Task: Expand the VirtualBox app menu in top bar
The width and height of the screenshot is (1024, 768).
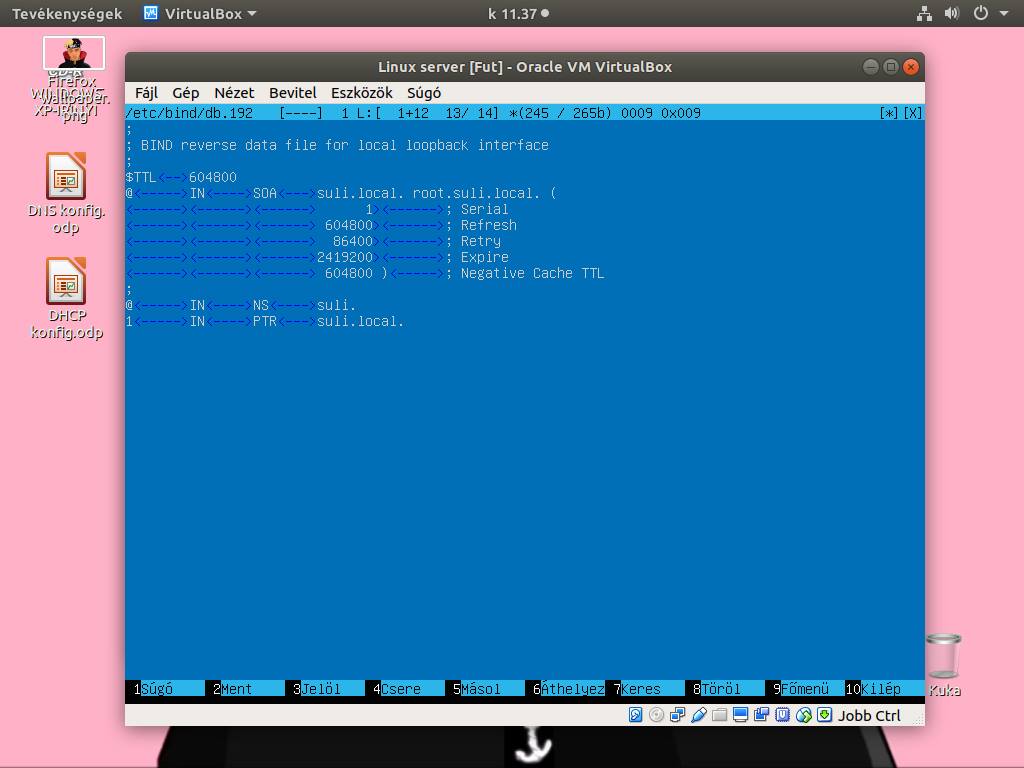Action: [x=200, y=13]
